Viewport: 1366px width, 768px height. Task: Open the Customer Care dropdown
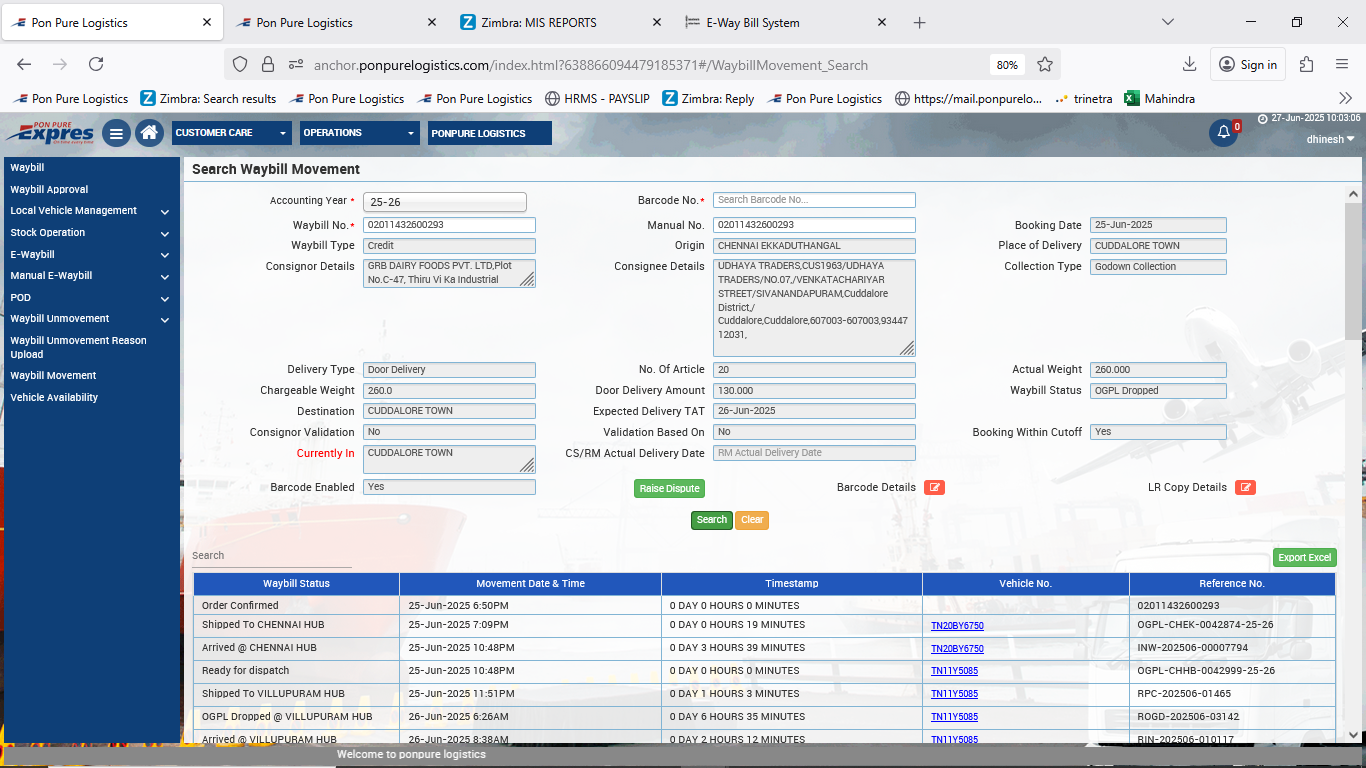[231, 133]
